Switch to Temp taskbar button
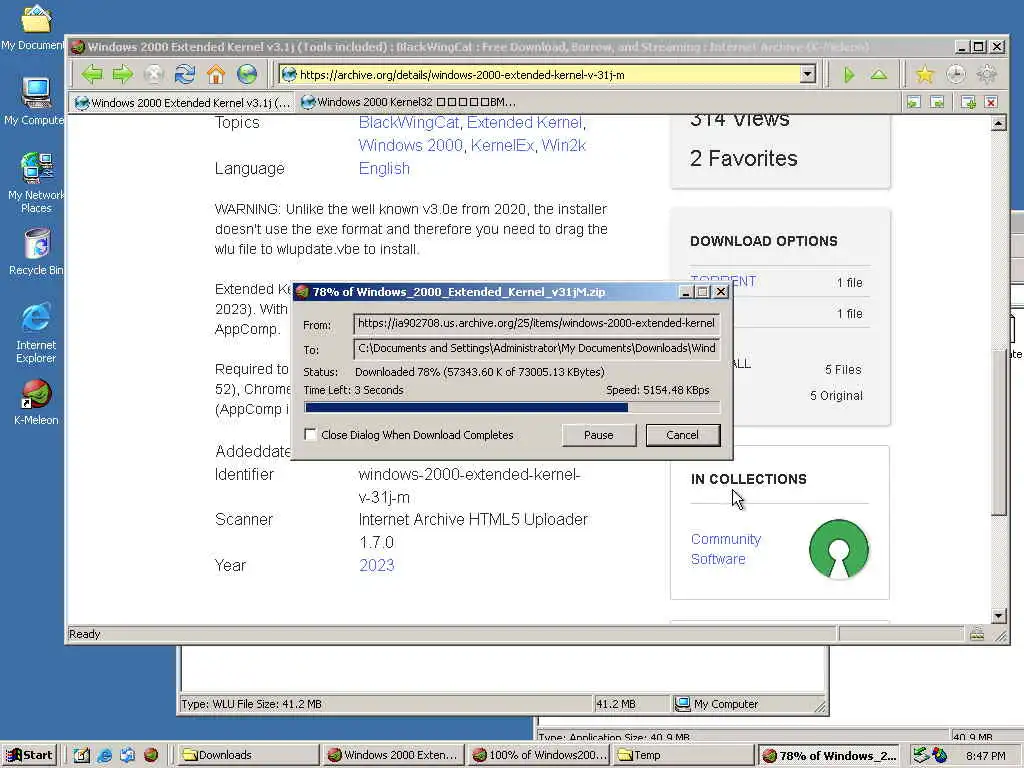This screenshot has width=1024, height=768. pyautogui.click(x=684, y=755)
